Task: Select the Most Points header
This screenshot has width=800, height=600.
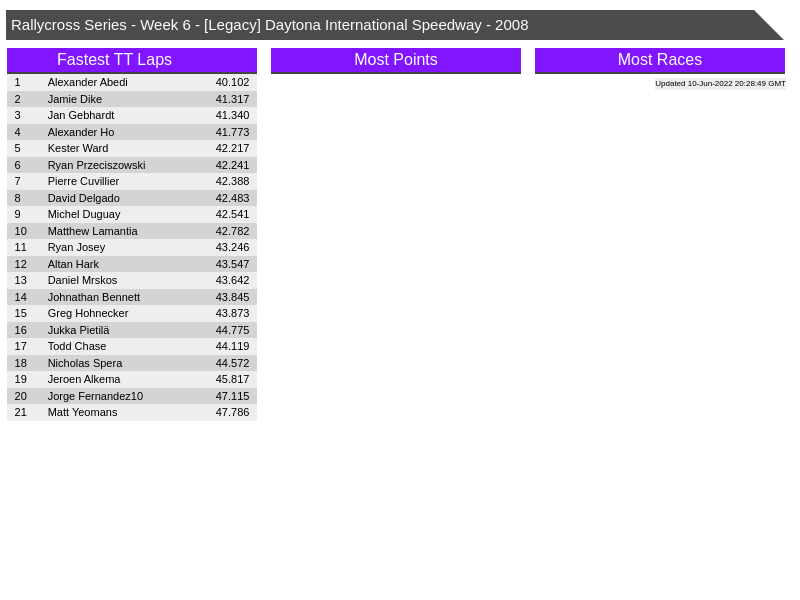Action: [x=395, y=60]
